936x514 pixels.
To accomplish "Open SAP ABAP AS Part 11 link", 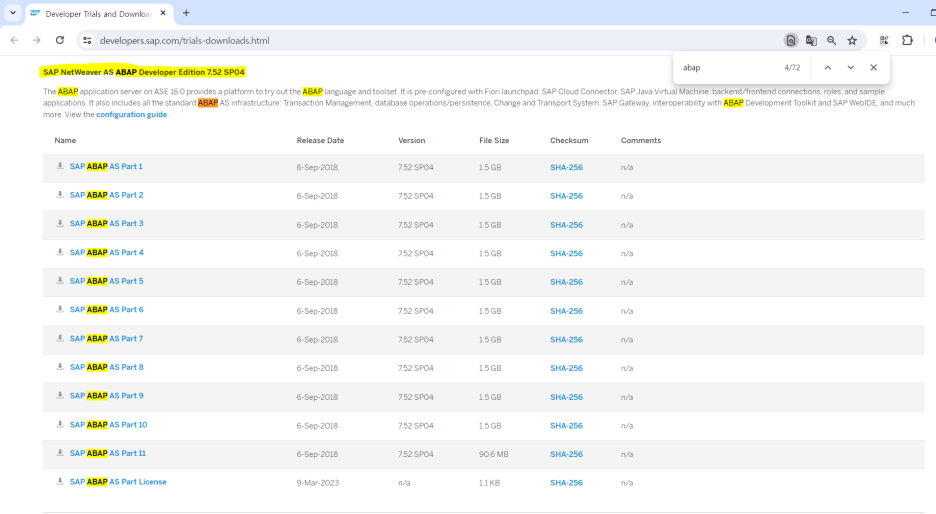I will point(107,454).
